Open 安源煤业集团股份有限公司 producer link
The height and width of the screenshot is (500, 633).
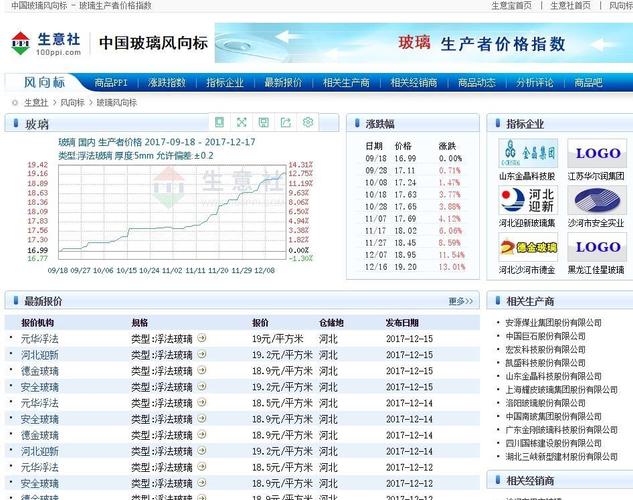pyautogui.click(x=553, y=323)
